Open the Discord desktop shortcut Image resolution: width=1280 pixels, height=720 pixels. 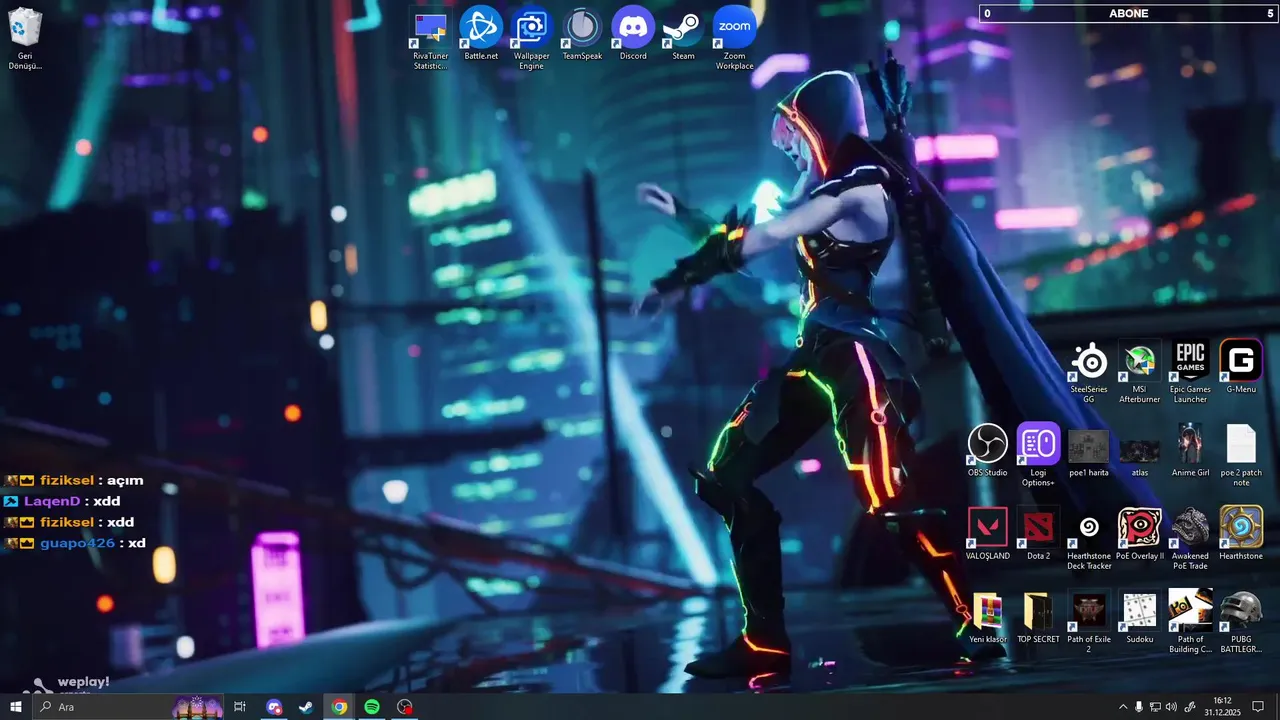coord(633,35)
